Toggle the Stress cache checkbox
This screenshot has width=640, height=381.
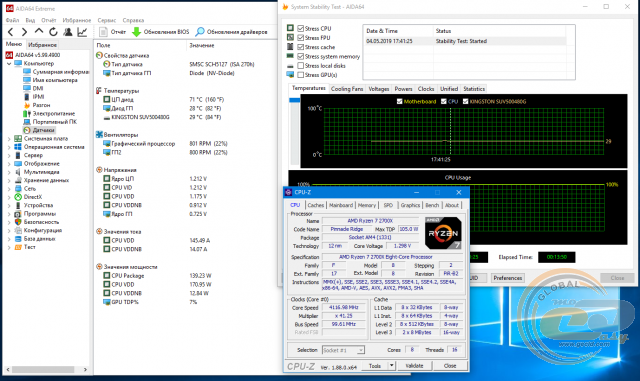click(x=301, y=47)
